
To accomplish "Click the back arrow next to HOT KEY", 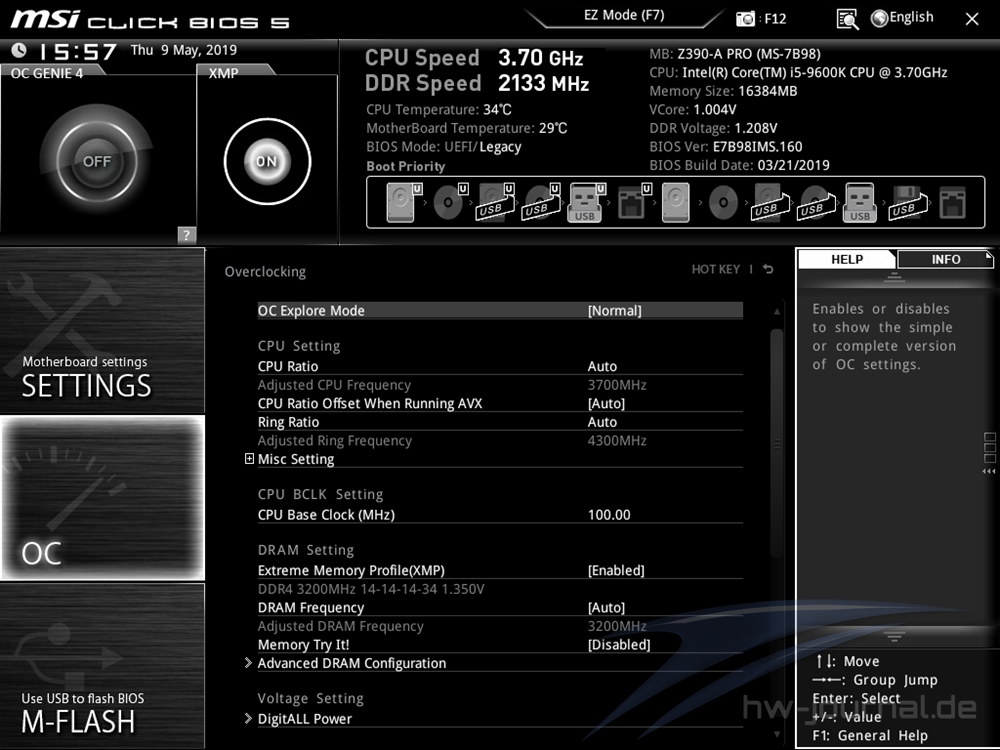I will click(x=768, y=269).
